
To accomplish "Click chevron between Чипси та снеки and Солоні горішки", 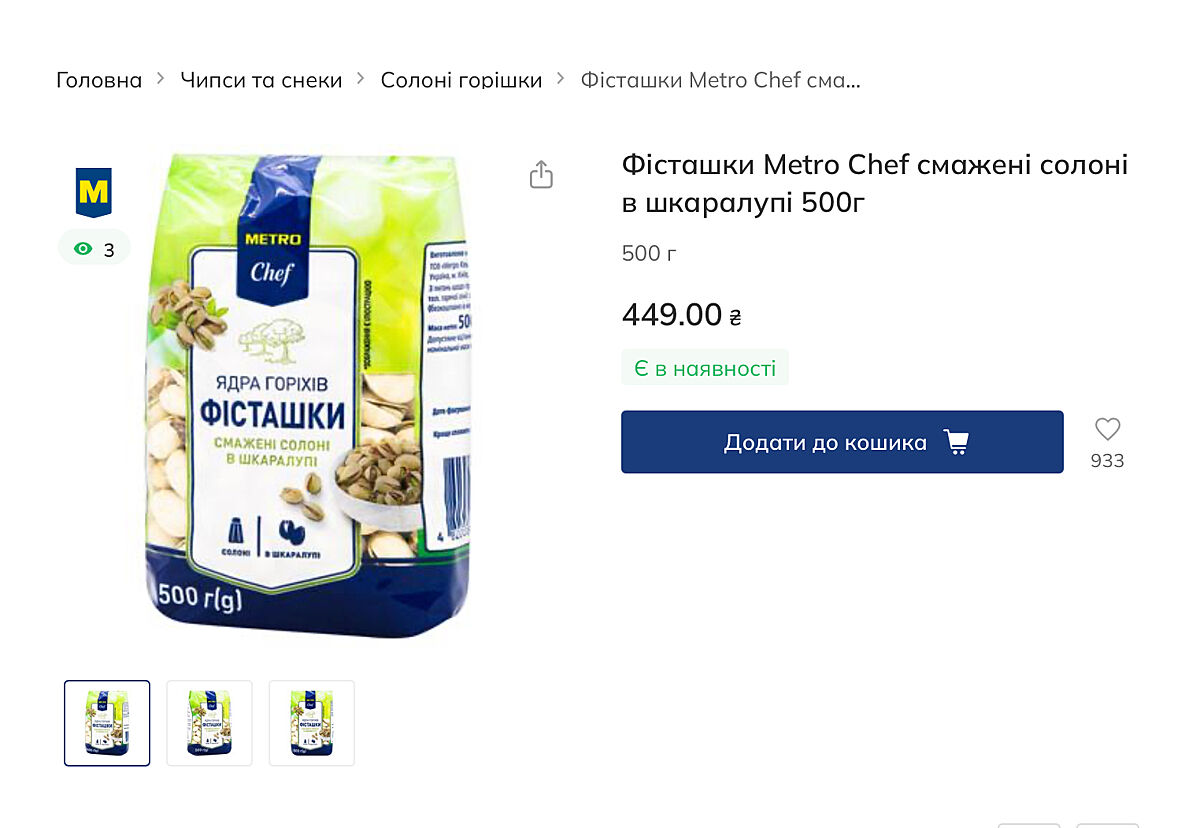I will coord(361,79).
